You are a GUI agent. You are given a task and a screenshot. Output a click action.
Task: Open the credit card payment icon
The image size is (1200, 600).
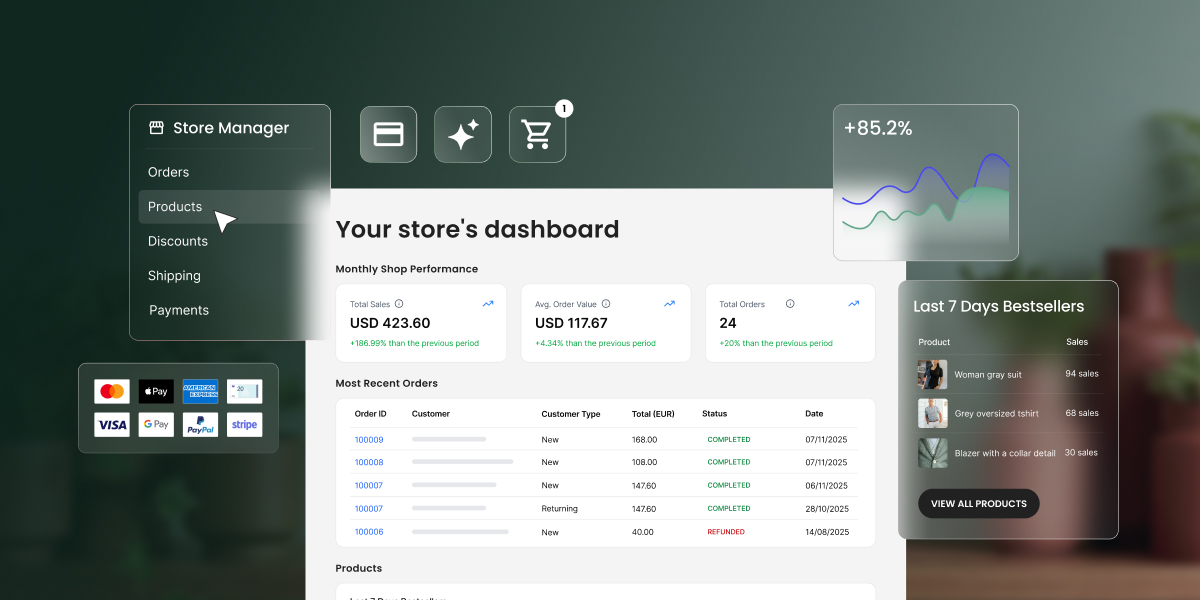click(x=388, y=134)
